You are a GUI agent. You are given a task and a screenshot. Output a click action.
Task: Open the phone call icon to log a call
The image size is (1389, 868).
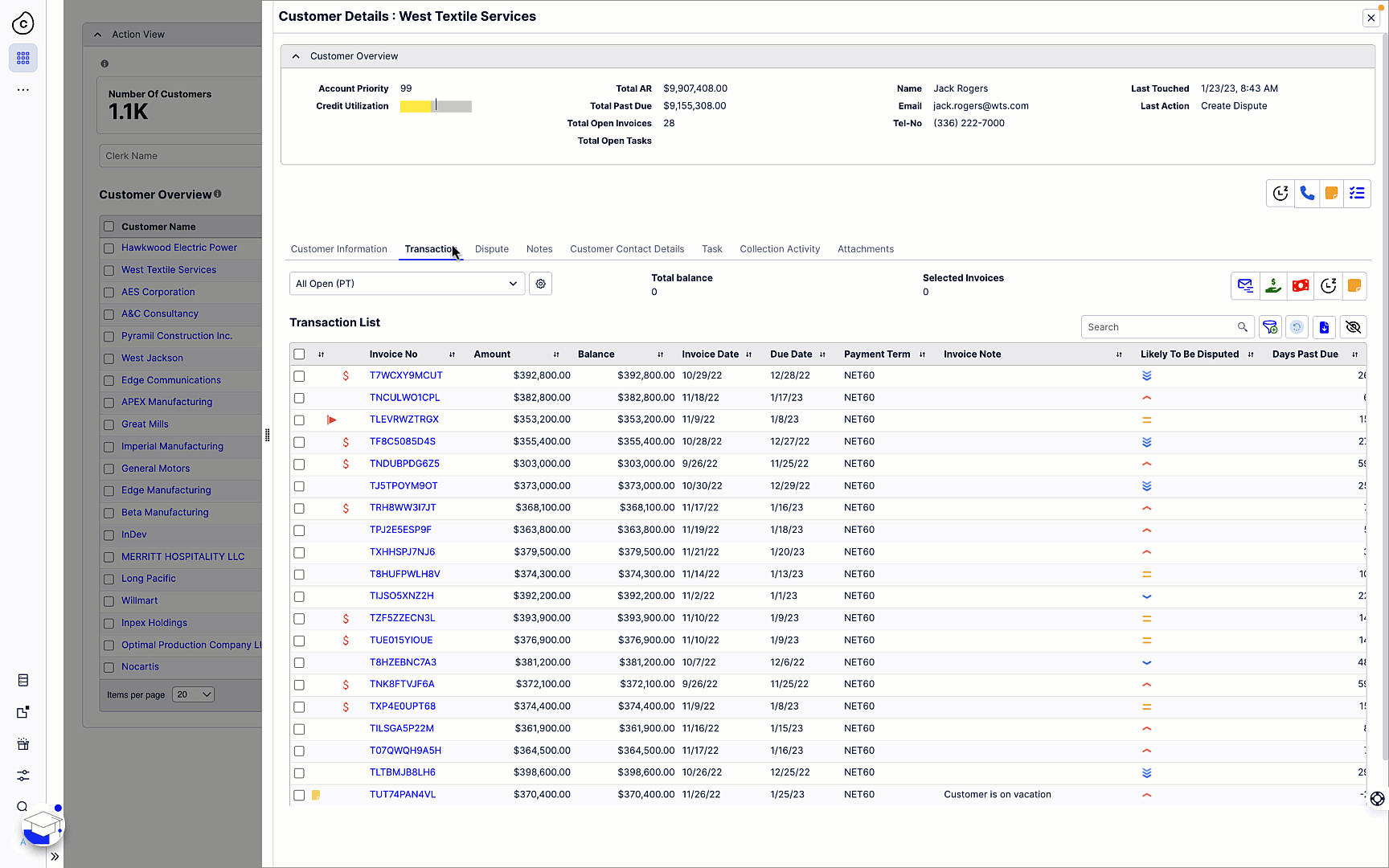pyautogui.click(x=1306, y=193)
